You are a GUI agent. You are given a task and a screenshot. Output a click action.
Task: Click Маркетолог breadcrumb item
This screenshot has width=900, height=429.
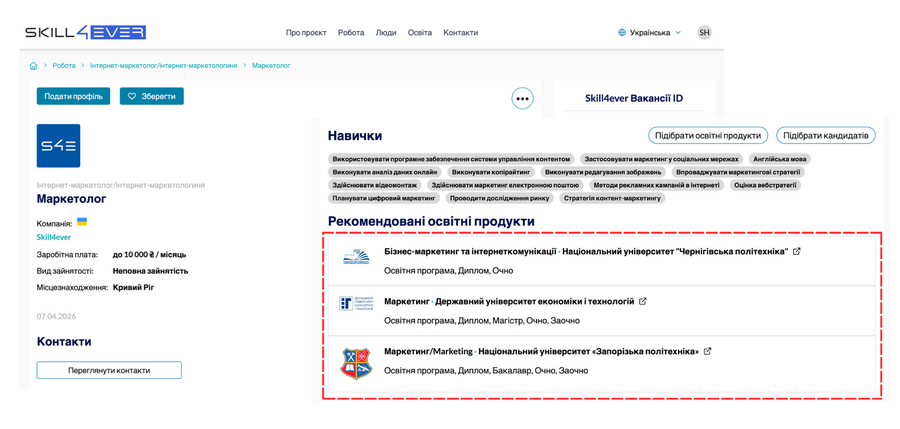coord(271,65)
